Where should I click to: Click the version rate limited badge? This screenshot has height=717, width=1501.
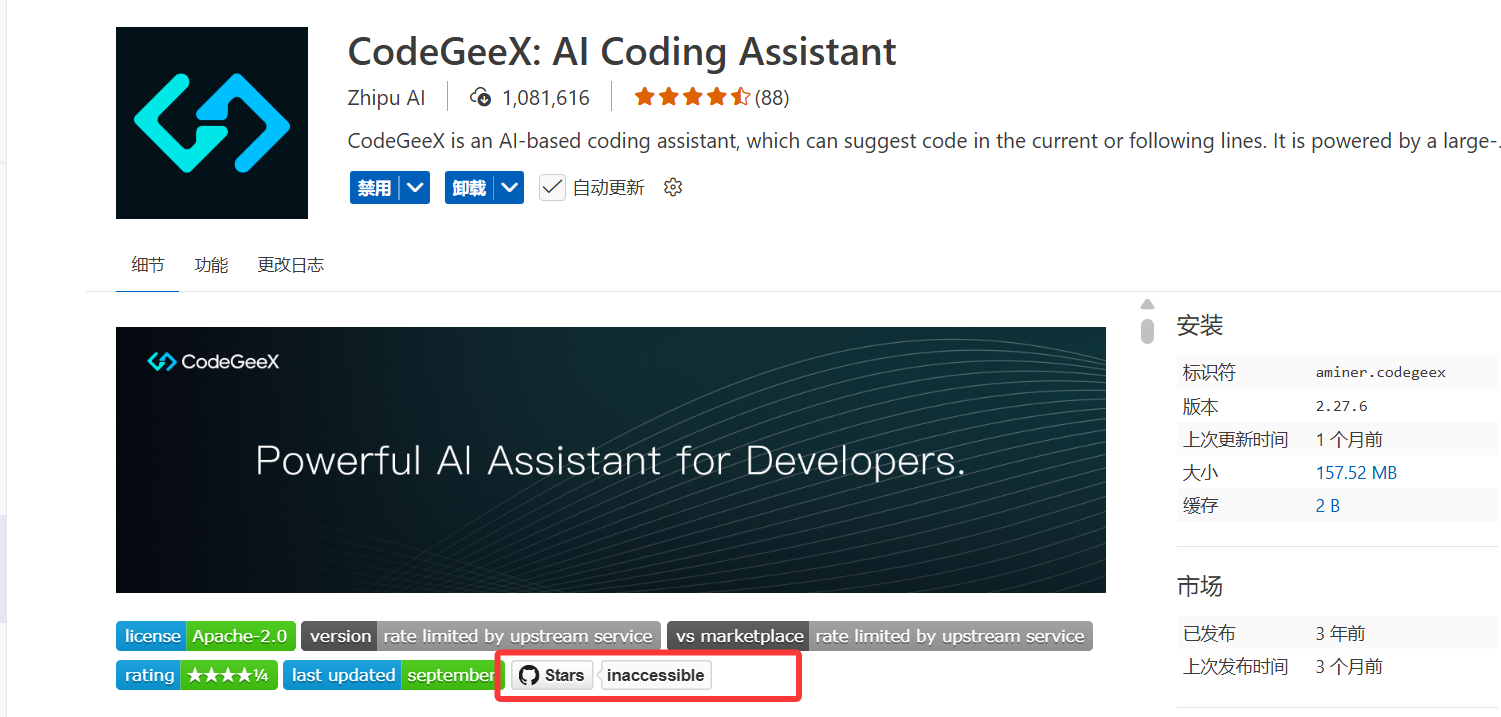[481, 636]
